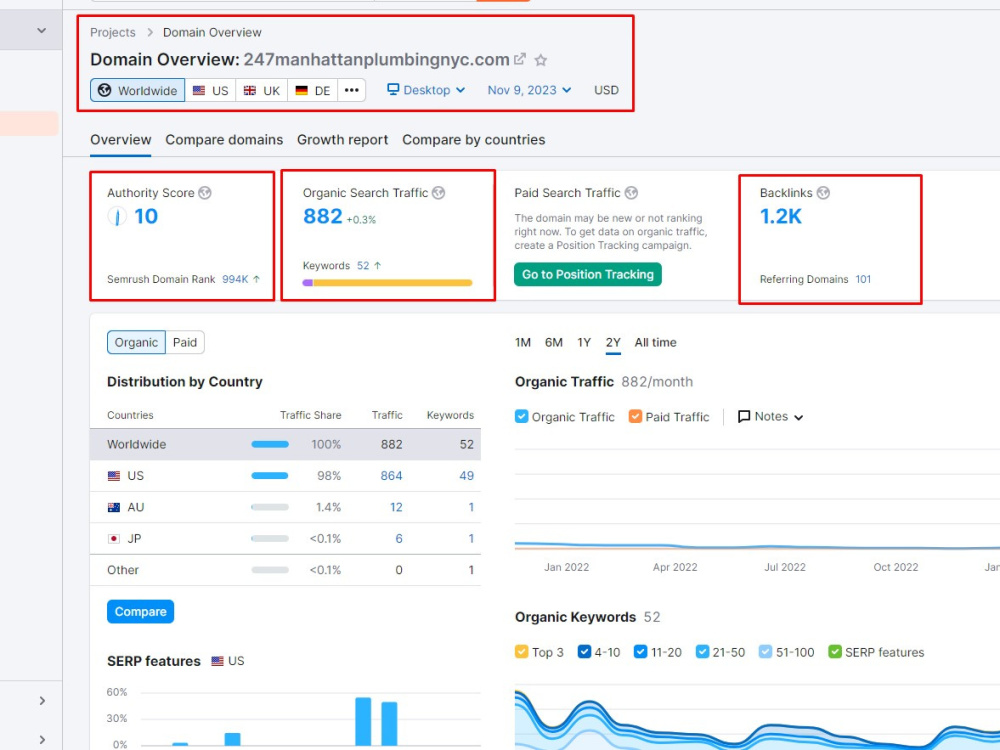The width and height of the screenshot is (1000, 750).
Task: Open Notes dropdown
Action: 770,416
